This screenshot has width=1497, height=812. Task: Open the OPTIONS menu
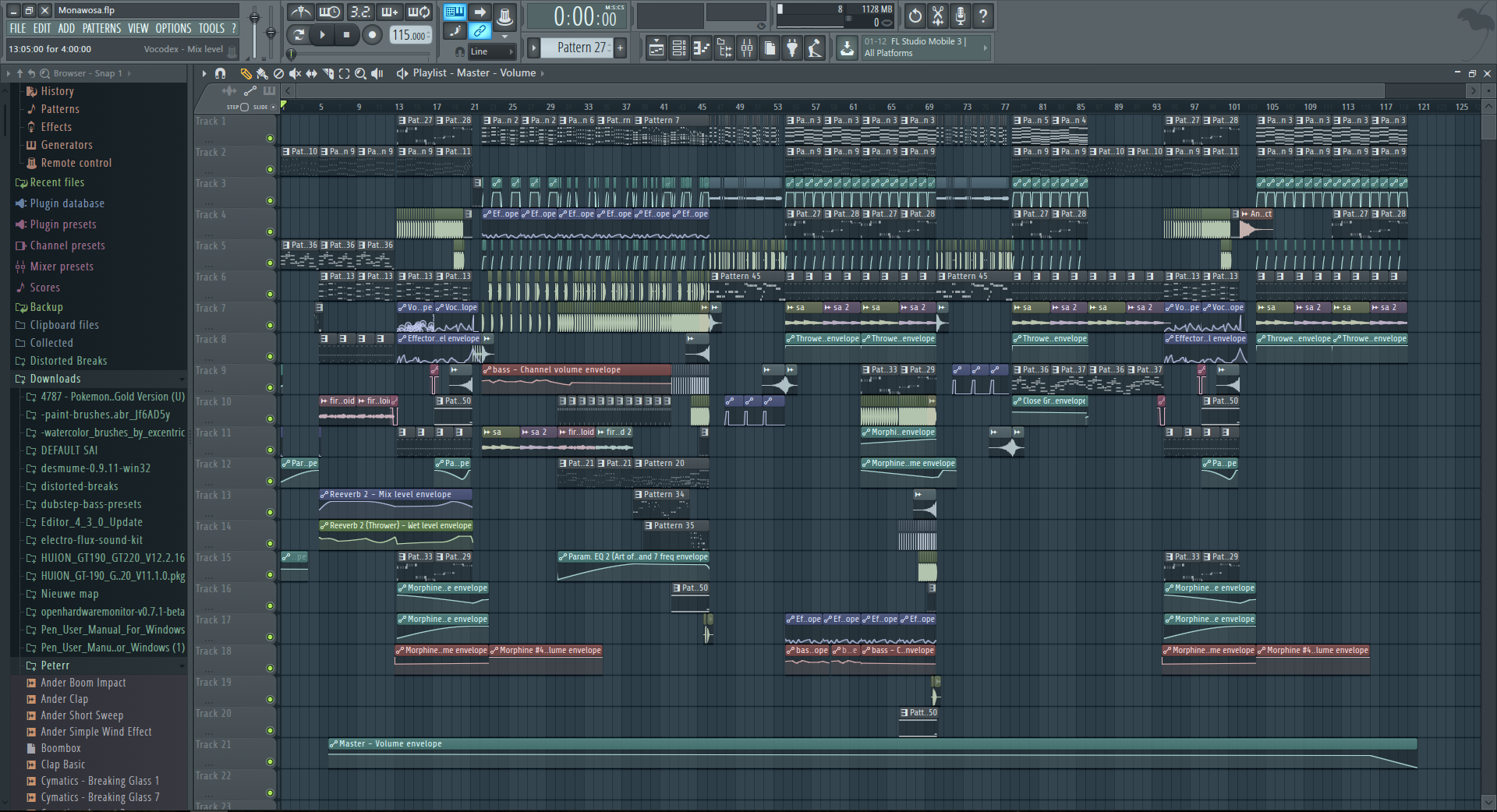click(x=173, y=28)
